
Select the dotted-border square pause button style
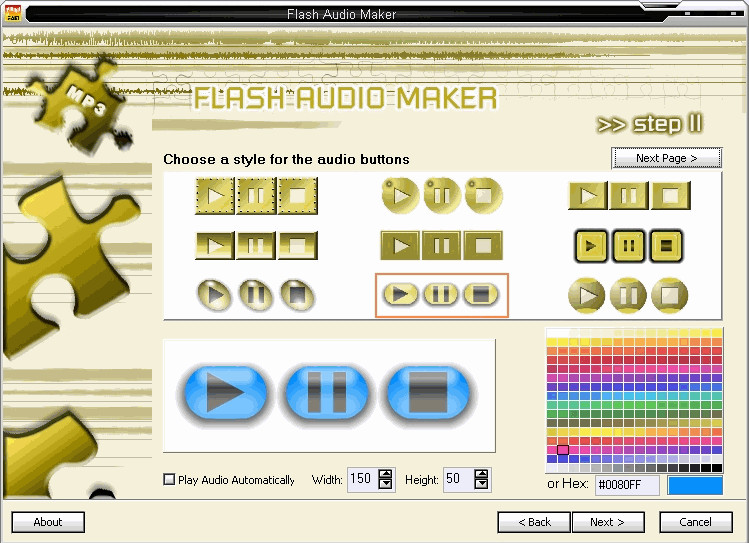click(256, 196)
